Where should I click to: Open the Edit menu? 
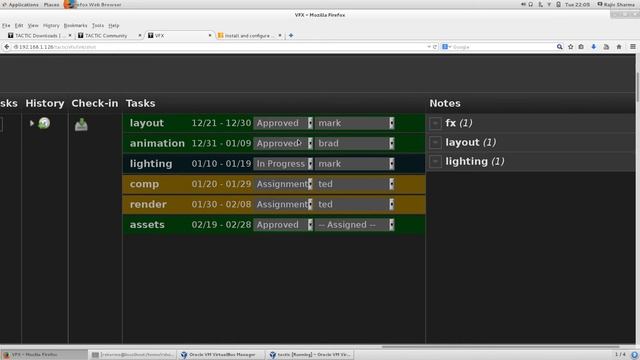19,25
